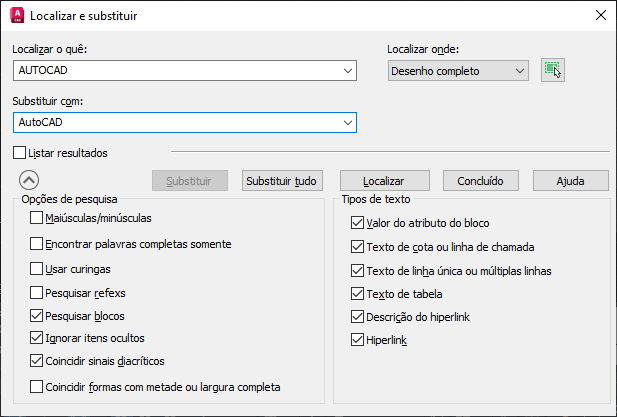Viewport: 617px width, 417px height.
Task: Uncheck 'Pesquisar blocos' option
Action: tap(37, 315)
